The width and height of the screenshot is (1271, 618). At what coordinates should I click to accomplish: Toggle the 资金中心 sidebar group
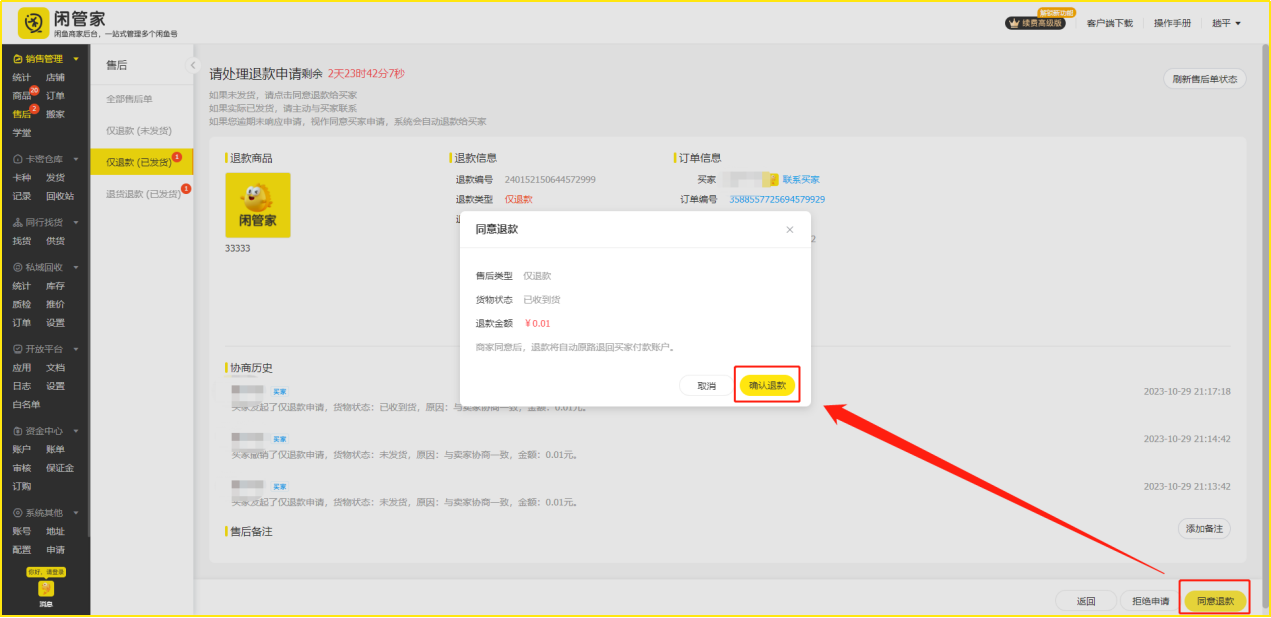click(x=45, y=431)
